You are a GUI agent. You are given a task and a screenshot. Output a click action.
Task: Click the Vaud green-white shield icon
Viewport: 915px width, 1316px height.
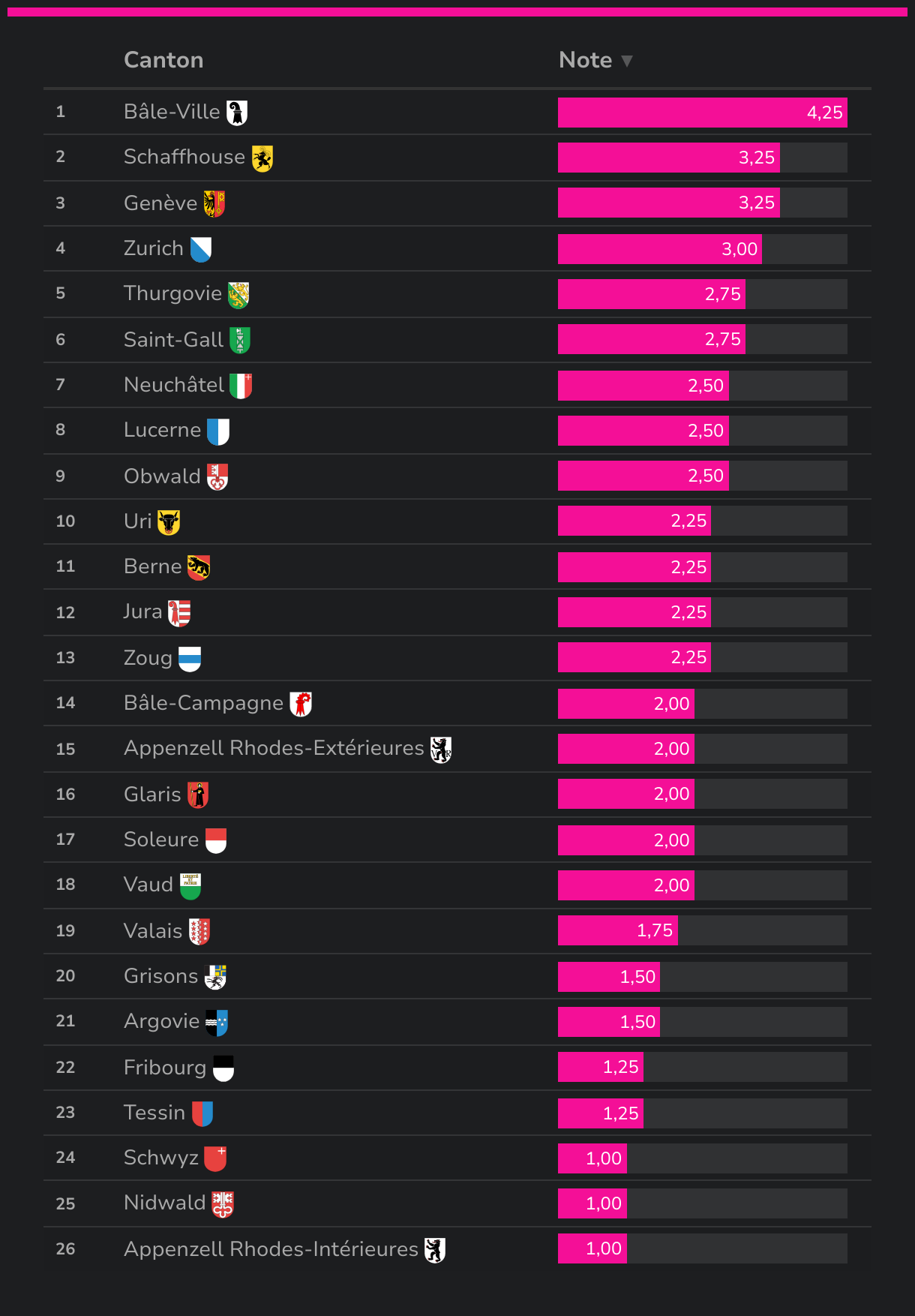[190, 886]
